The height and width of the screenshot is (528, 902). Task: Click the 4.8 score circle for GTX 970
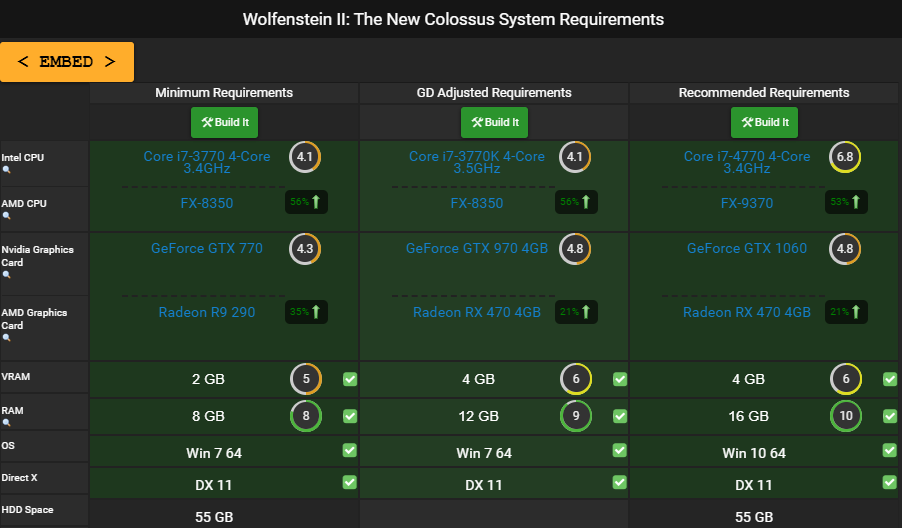[575, 248]
